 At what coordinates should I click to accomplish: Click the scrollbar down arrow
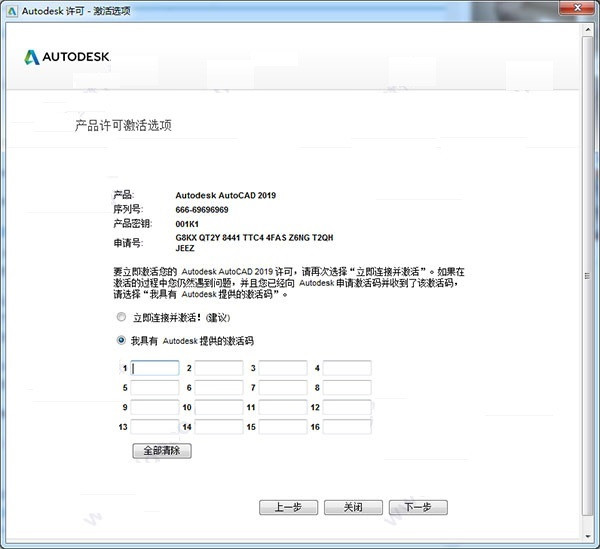tap(588, 536)
